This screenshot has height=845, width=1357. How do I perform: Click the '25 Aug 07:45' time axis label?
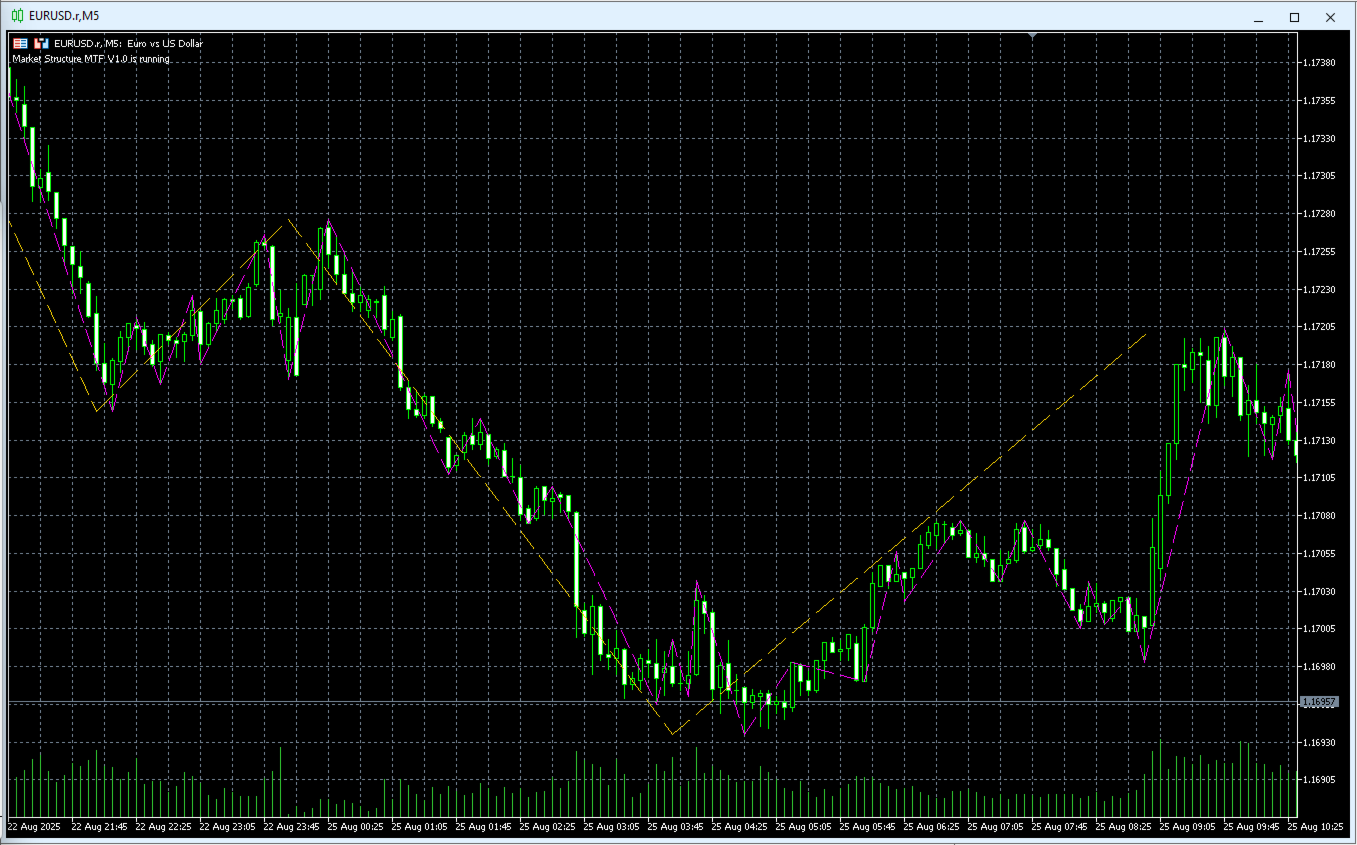(x=1059, y=827)
